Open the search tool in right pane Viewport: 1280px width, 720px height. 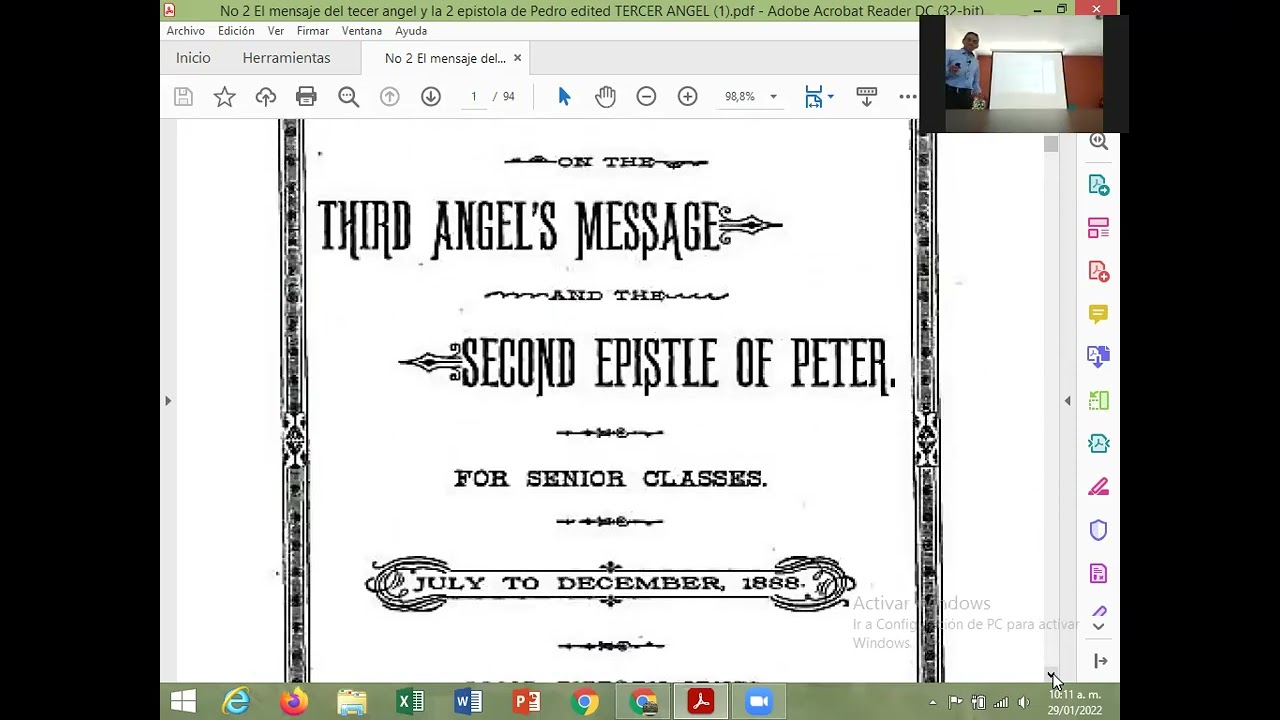click(x=1099, y=141)
